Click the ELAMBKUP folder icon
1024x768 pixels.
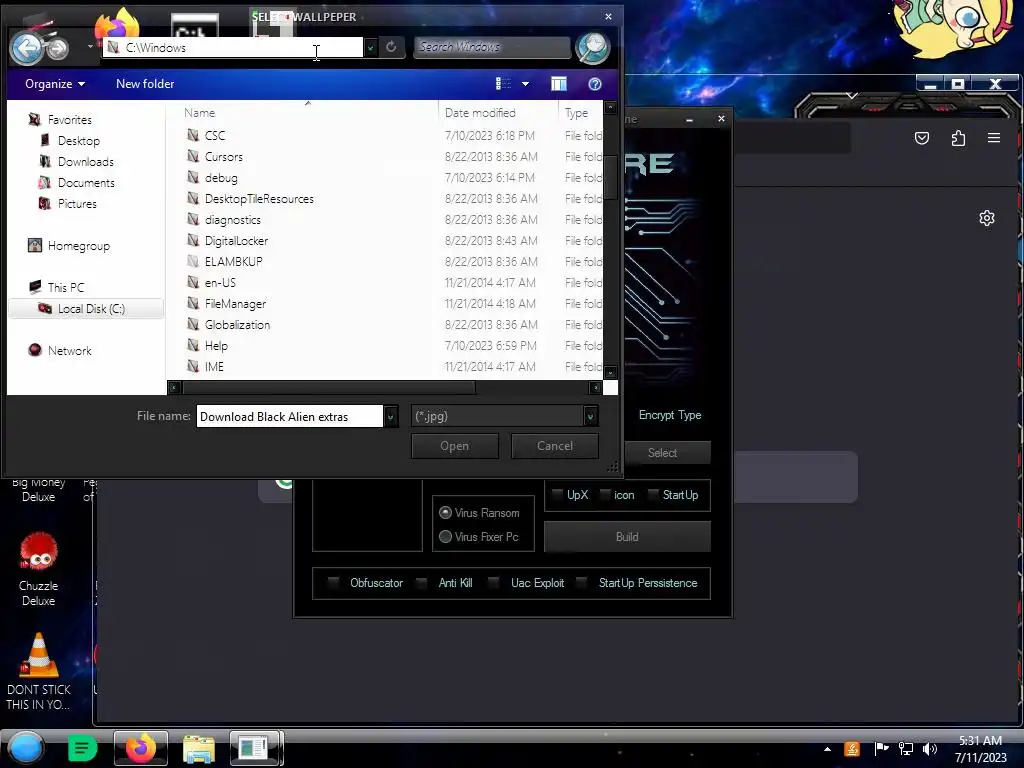coord(193,261)
